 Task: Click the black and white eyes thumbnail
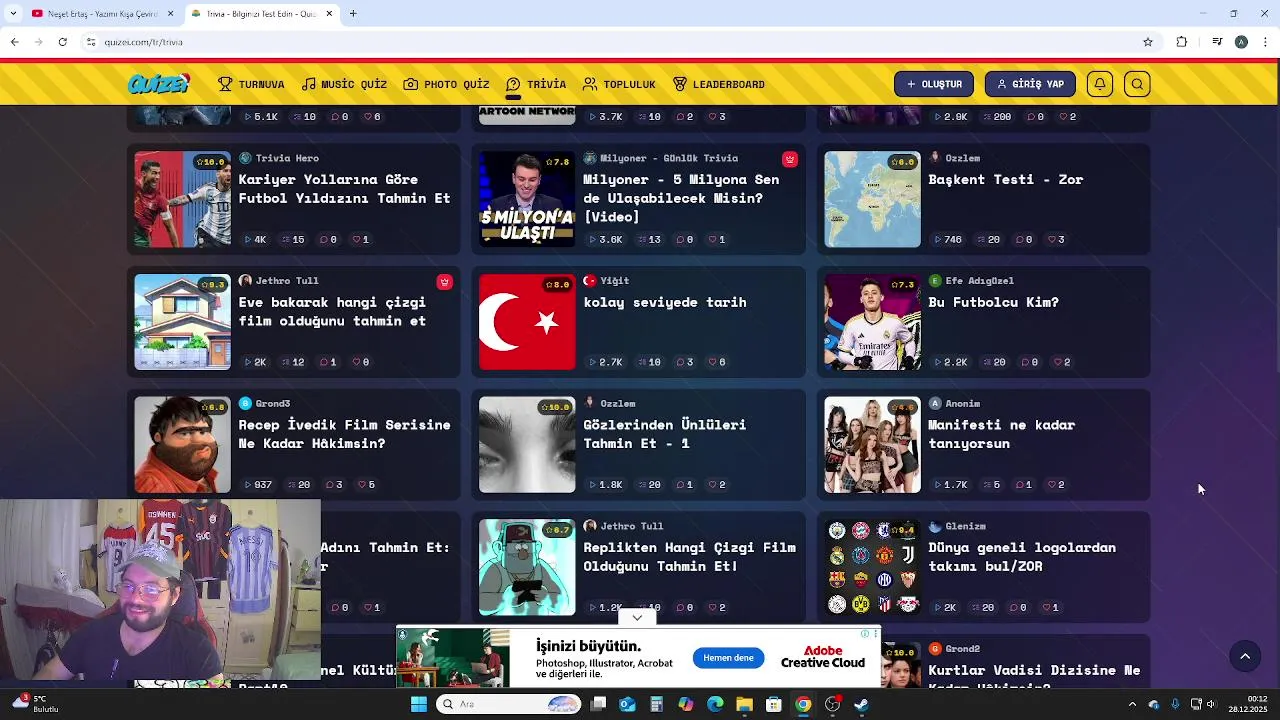click(527, 445)
